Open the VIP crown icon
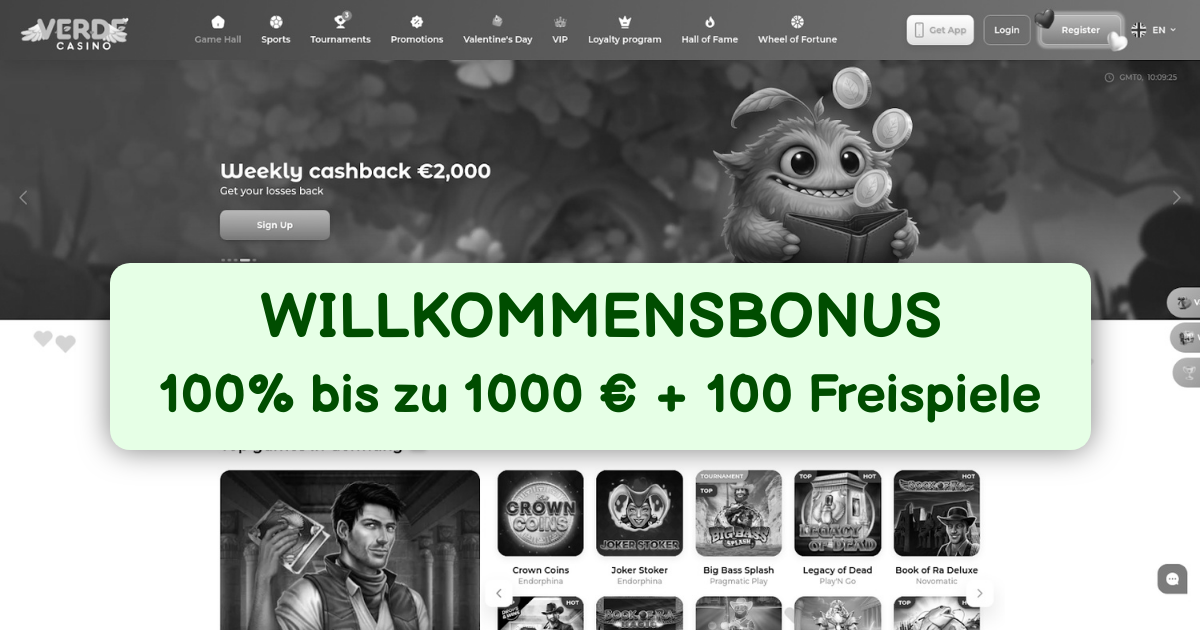This screenshot has height=630, width=1200. 560,21
